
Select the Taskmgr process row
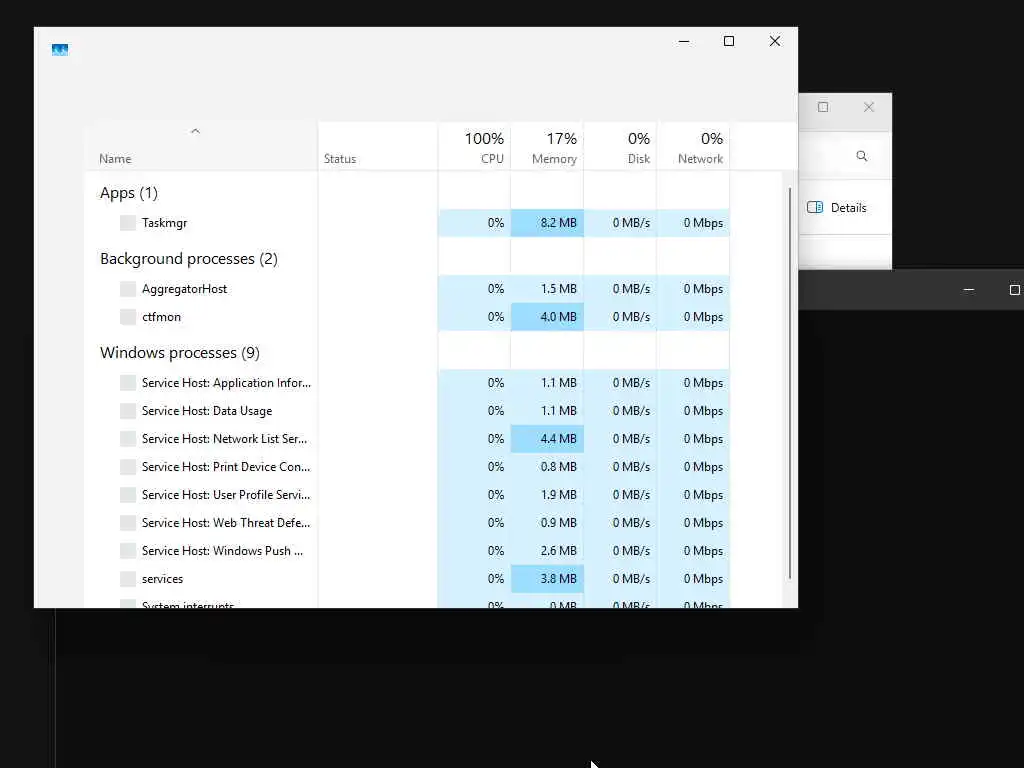pyautogui.click(x=408, y=223)
